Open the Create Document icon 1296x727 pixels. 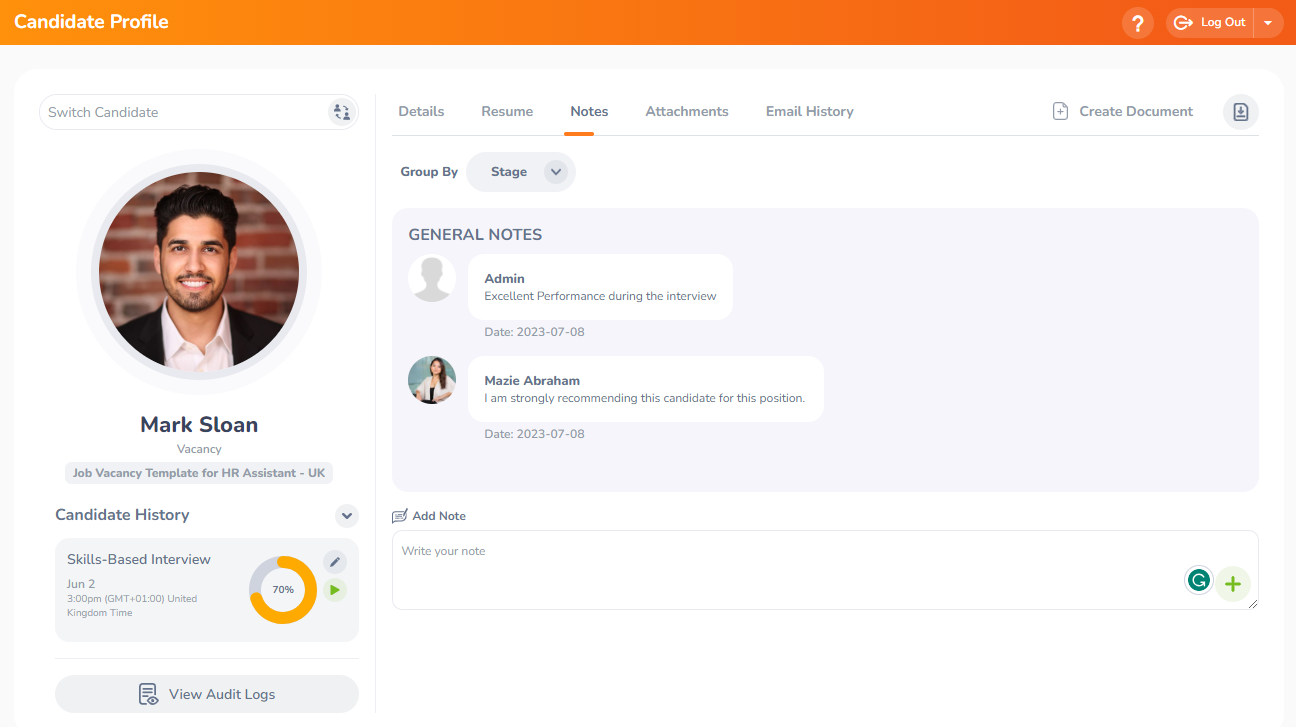pyautogui.click(x=1060, y=111)
